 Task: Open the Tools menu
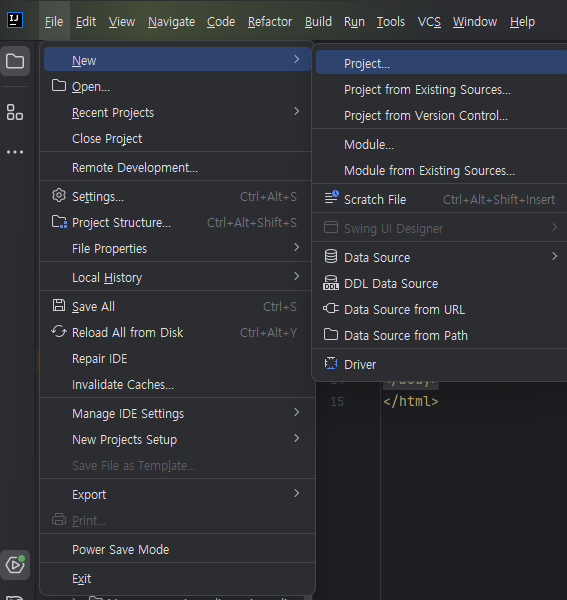click(x=391, y=22)
